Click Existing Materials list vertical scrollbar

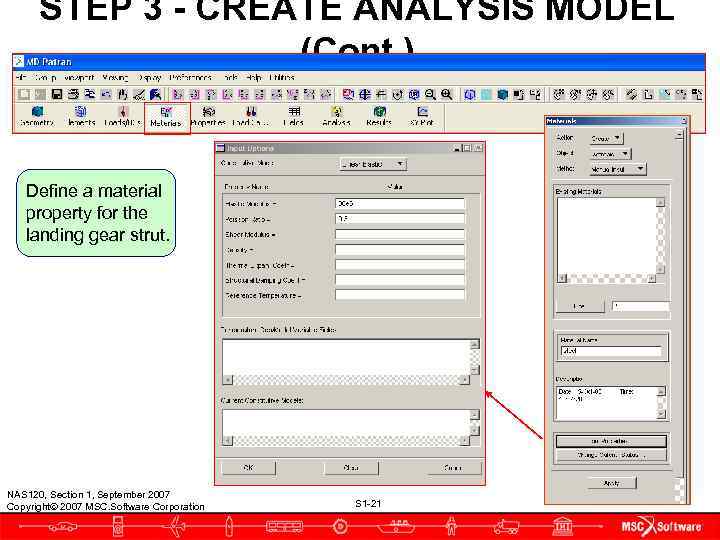point(660,236)
